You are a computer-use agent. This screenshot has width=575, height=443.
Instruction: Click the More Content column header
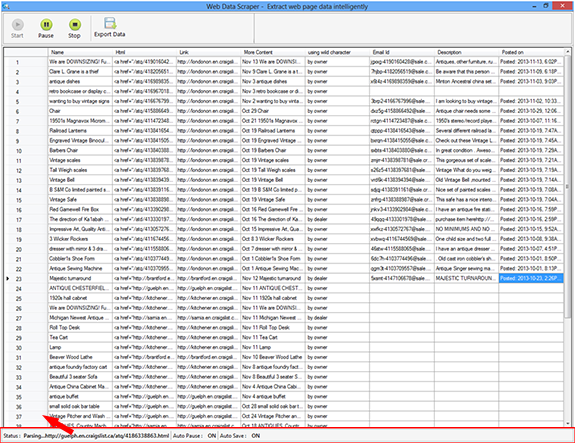[272, 52]
